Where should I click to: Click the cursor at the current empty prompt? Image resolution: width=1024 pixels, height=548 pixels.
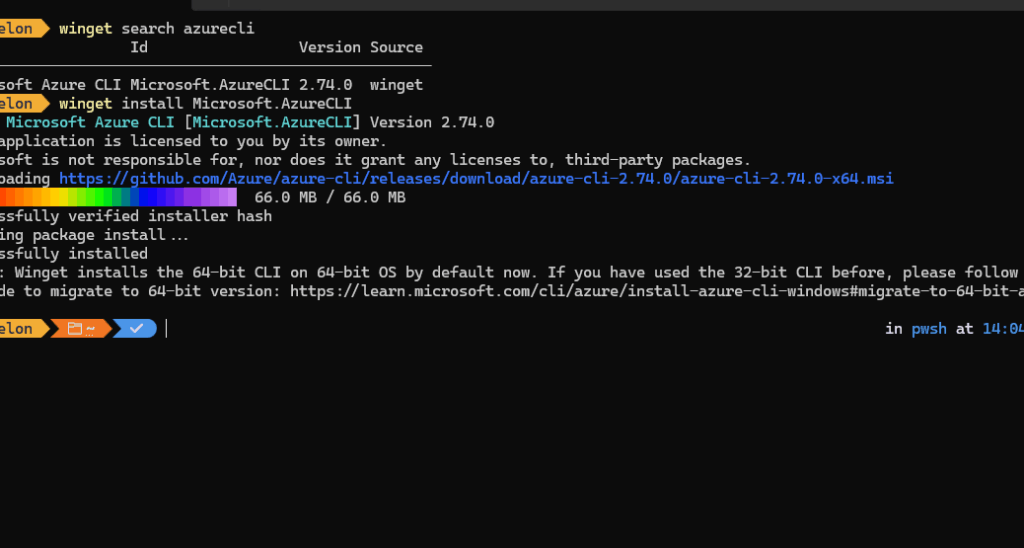coord(168,329)
